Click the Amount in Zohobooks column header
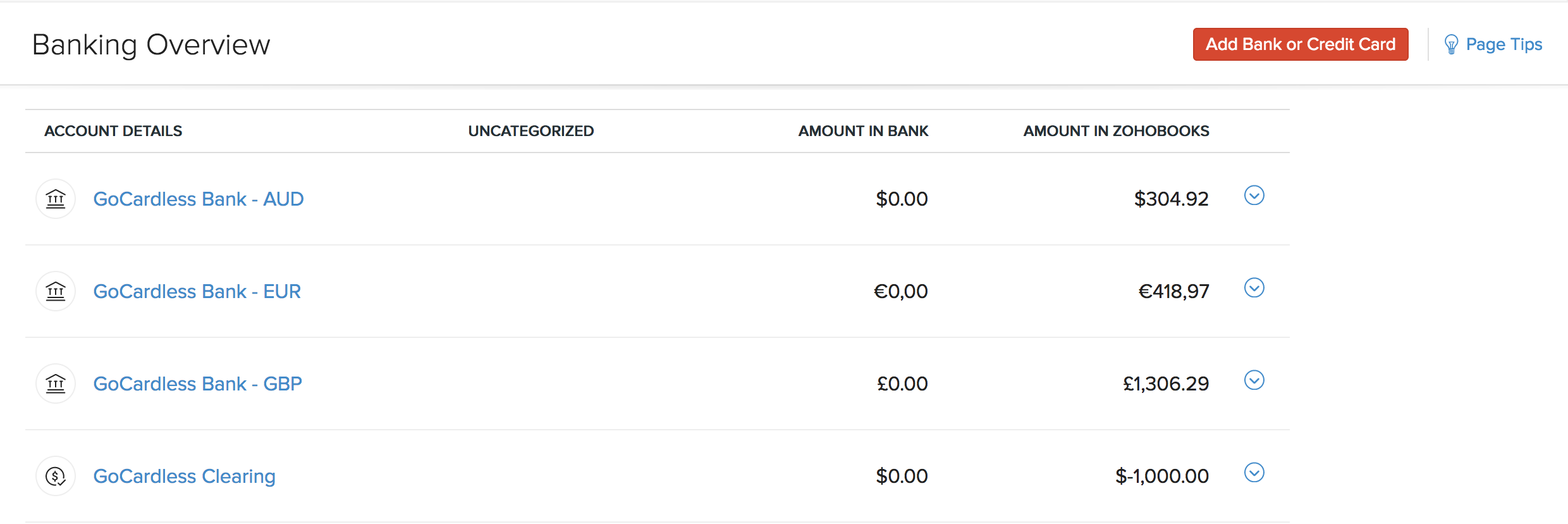 (1116, 131)
